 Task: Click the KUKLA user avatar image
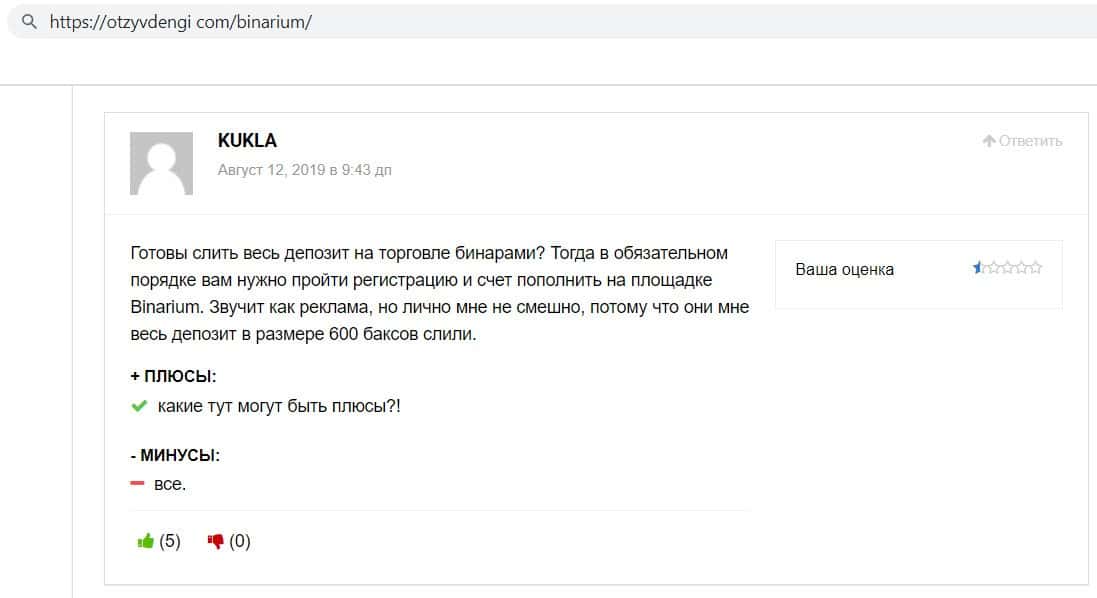[161, 163]
